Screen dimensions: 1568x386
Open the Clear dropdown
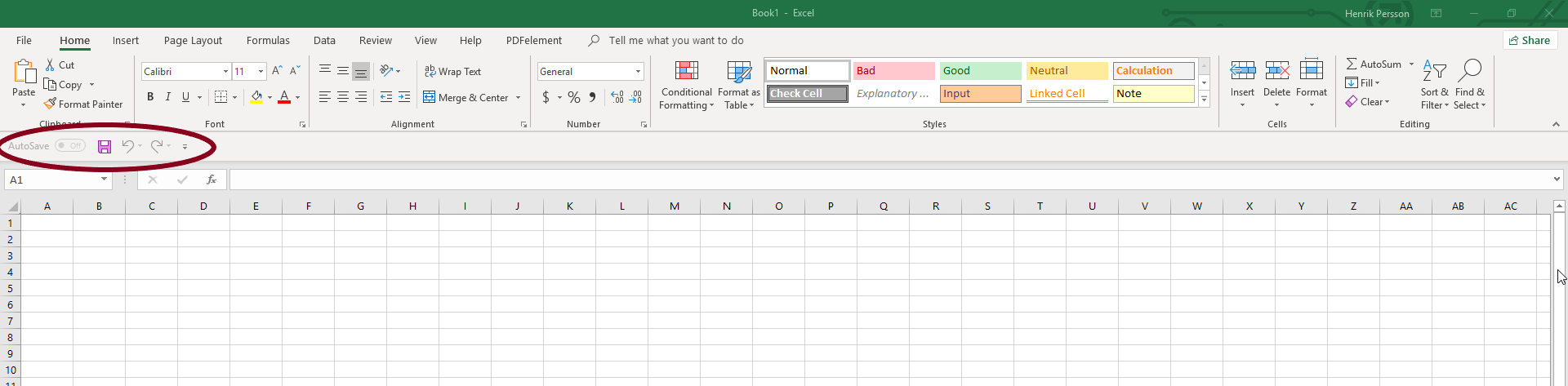tap(1368, 102)
